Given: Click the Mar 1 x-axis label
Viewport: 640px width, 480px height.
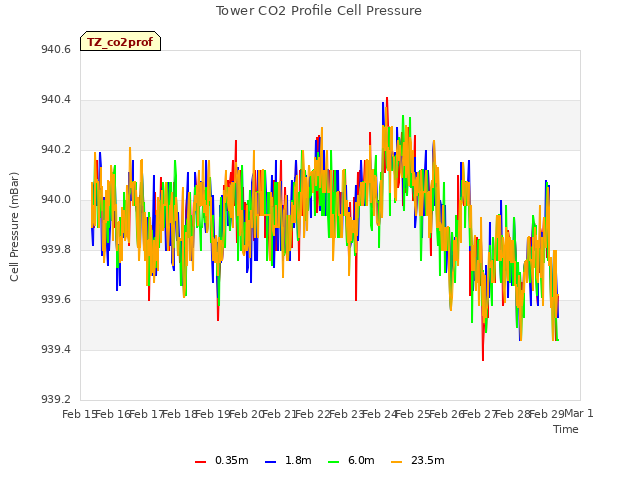Looking at the screenshot, I should [x=579, y=413].
